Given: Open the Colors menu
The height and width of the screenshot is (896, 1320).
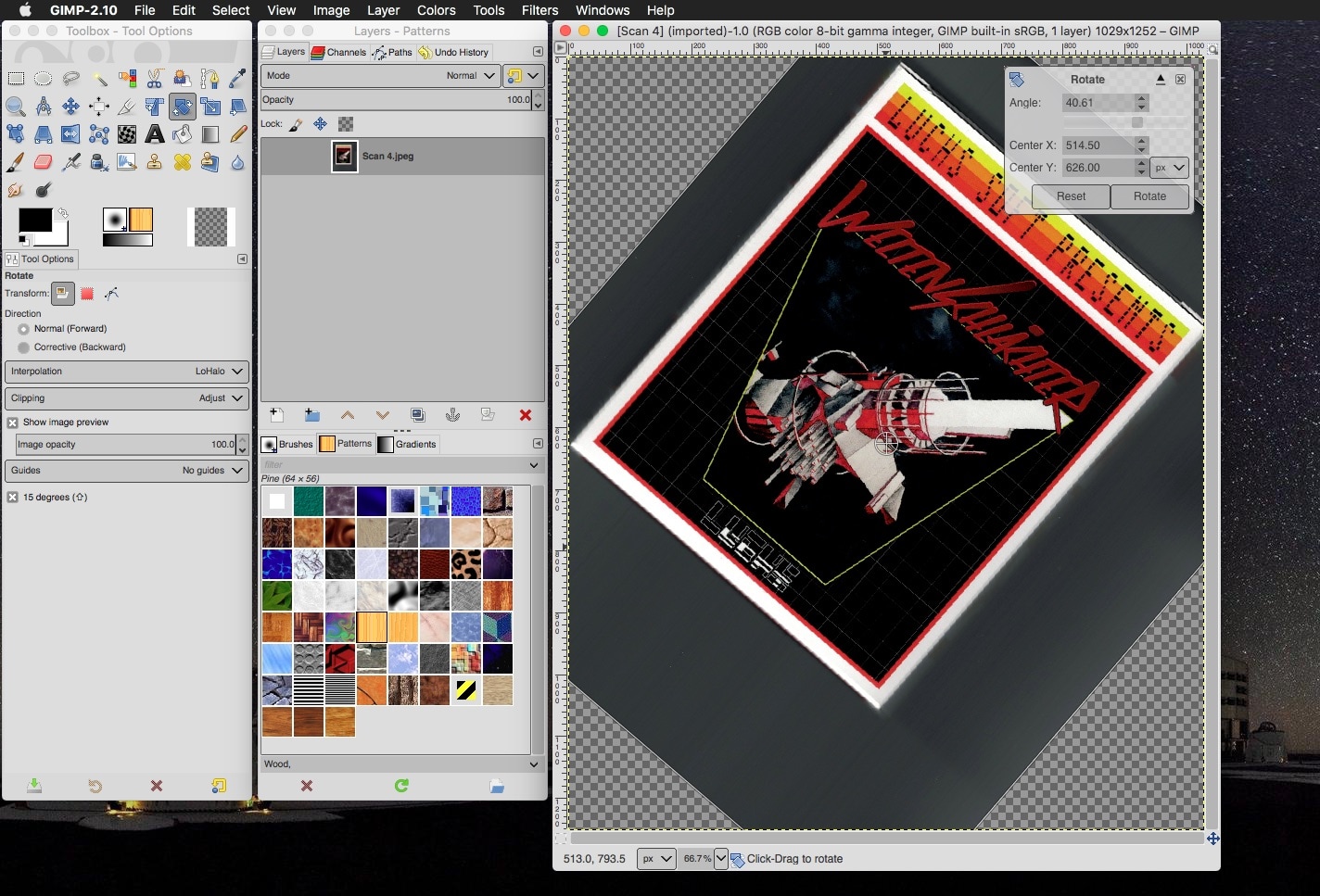Looking at the screenshot, I should (437, 10).
